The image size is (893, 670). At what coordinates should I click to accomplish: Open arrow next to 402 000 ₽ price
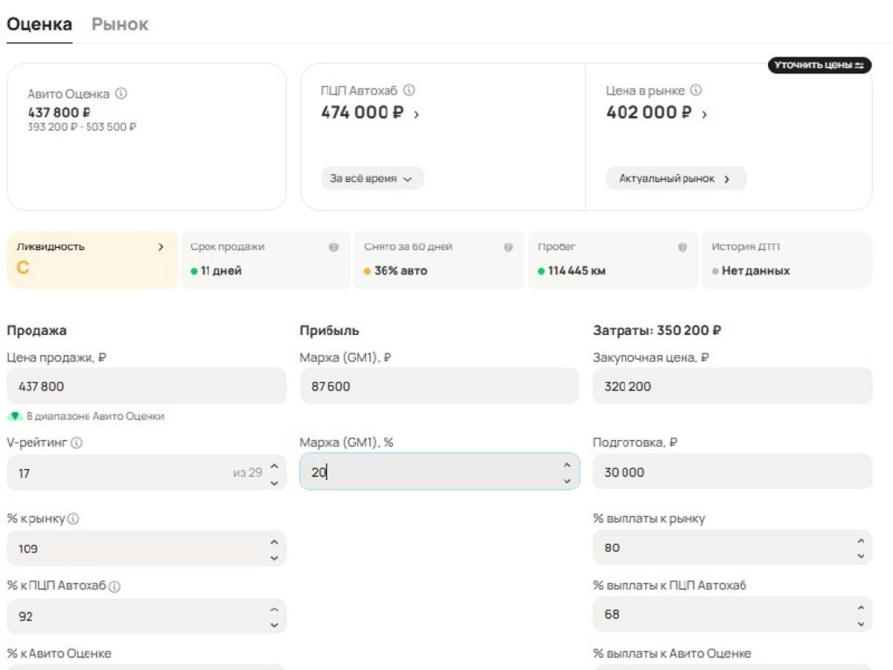(704, 114)
